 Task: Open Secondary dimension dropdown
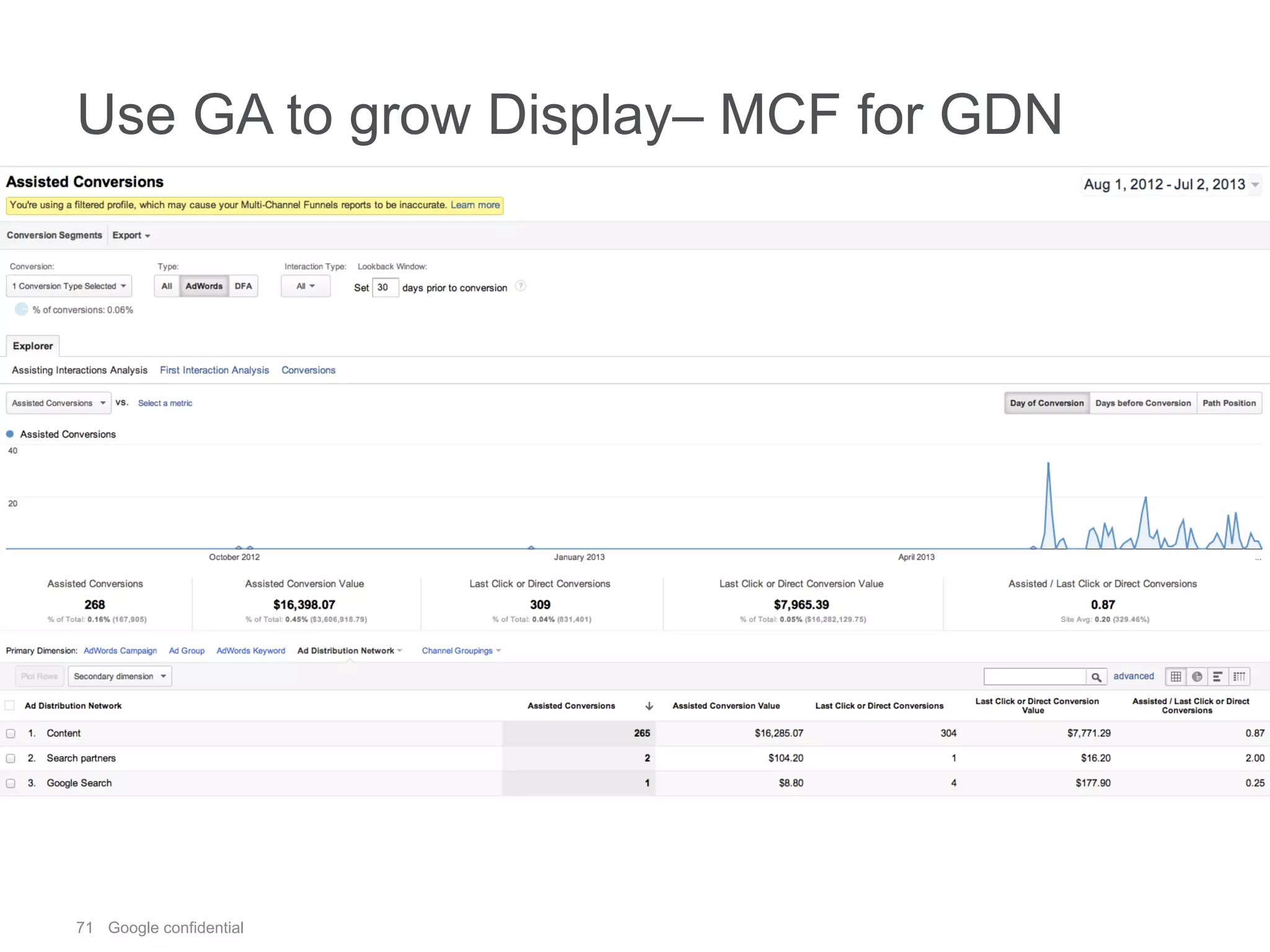pyautogui.click(x=120, y=676)
